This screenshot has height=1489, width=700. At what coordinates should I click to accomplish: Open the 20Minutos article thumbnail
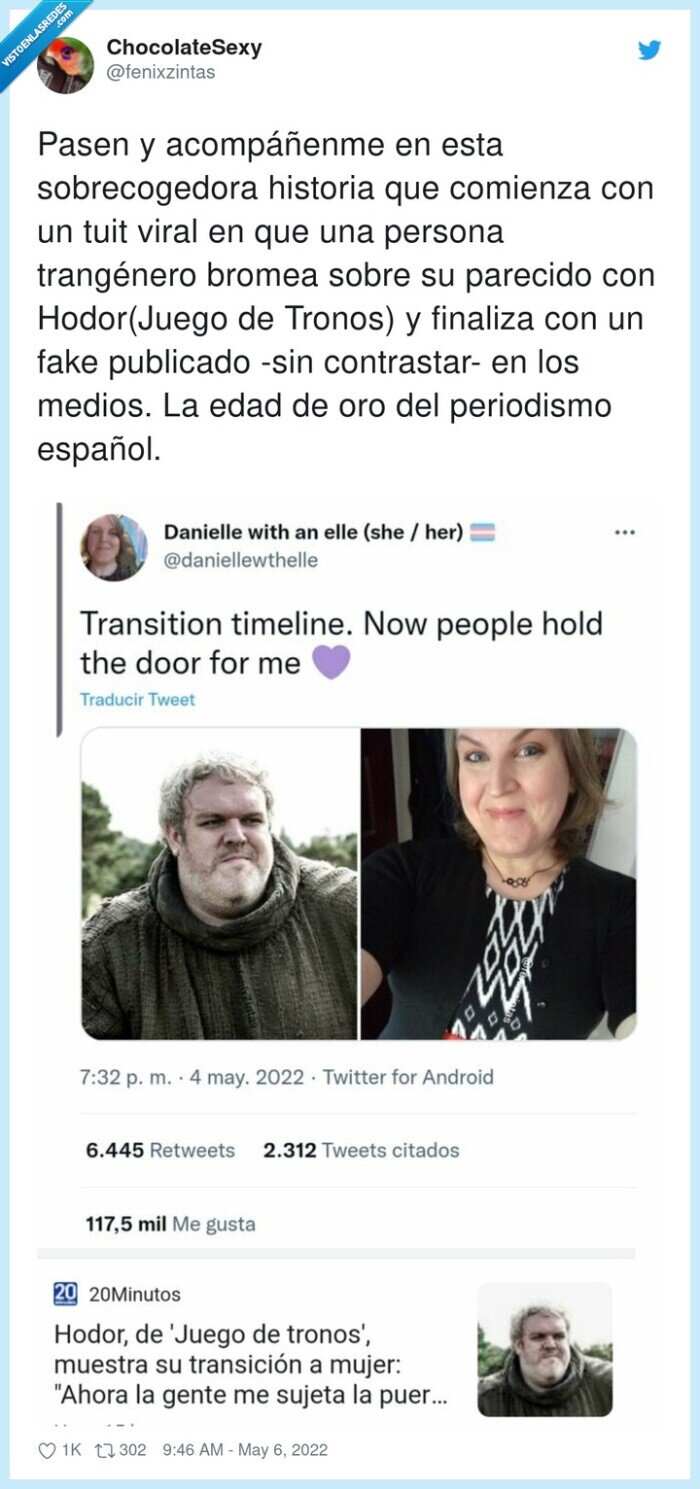point(545,1350)
